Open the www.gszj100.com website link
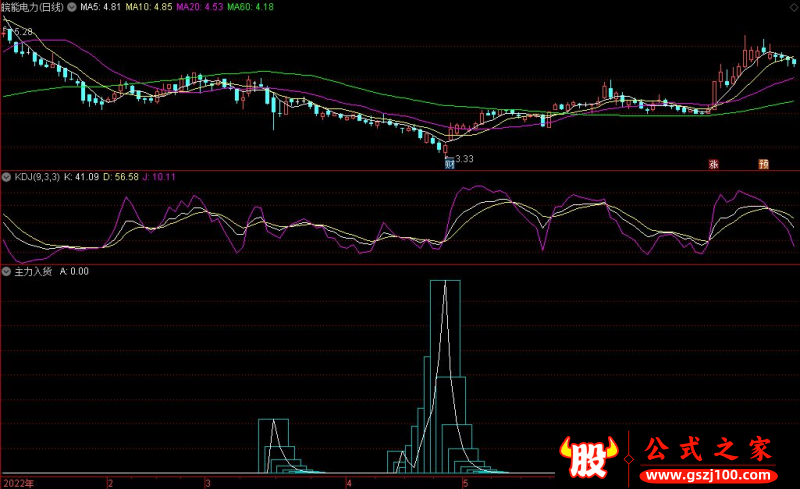 [x=708, y=476]
